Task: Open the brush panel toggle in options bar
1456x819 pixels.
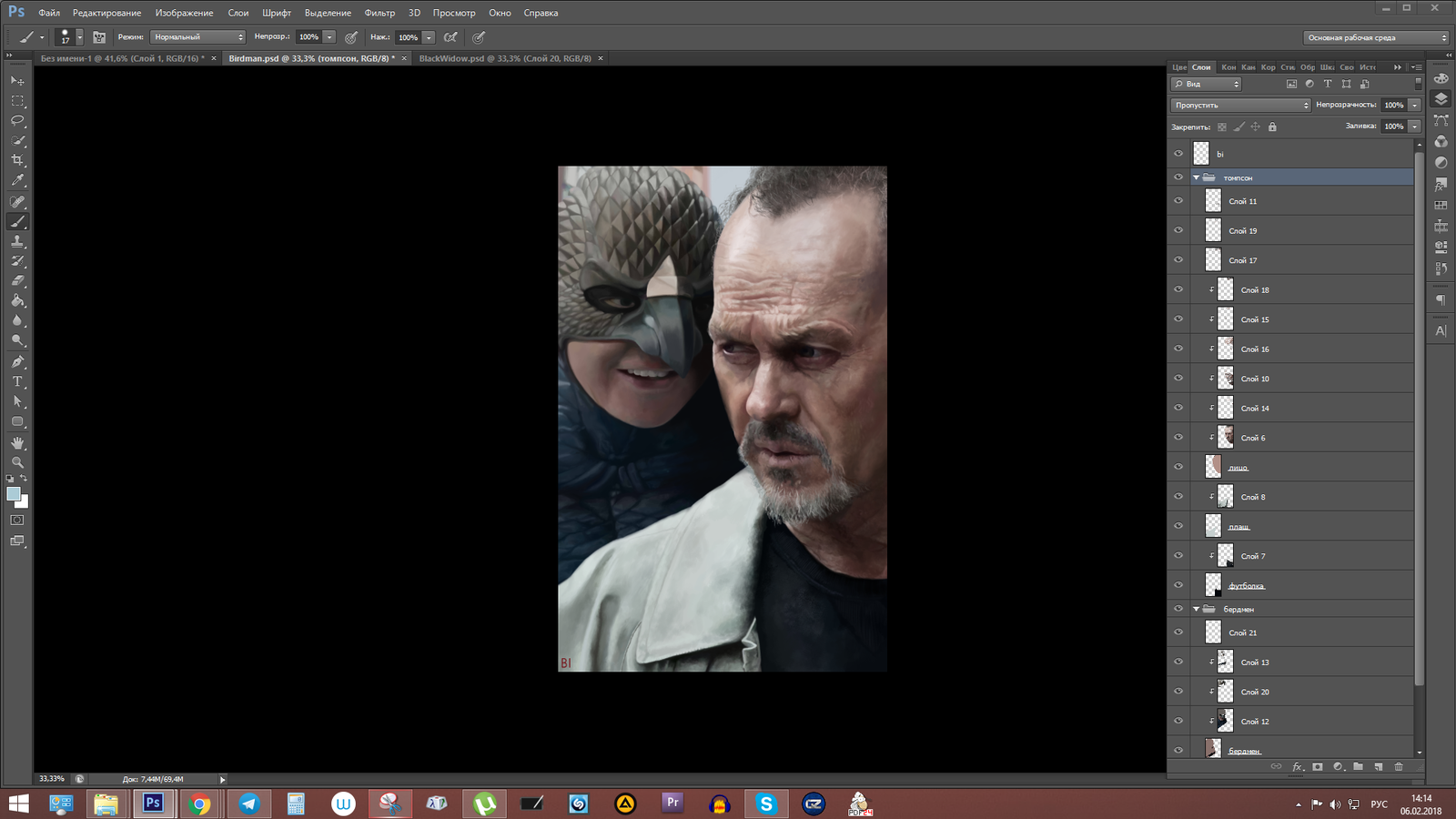Action: [99, 37]
